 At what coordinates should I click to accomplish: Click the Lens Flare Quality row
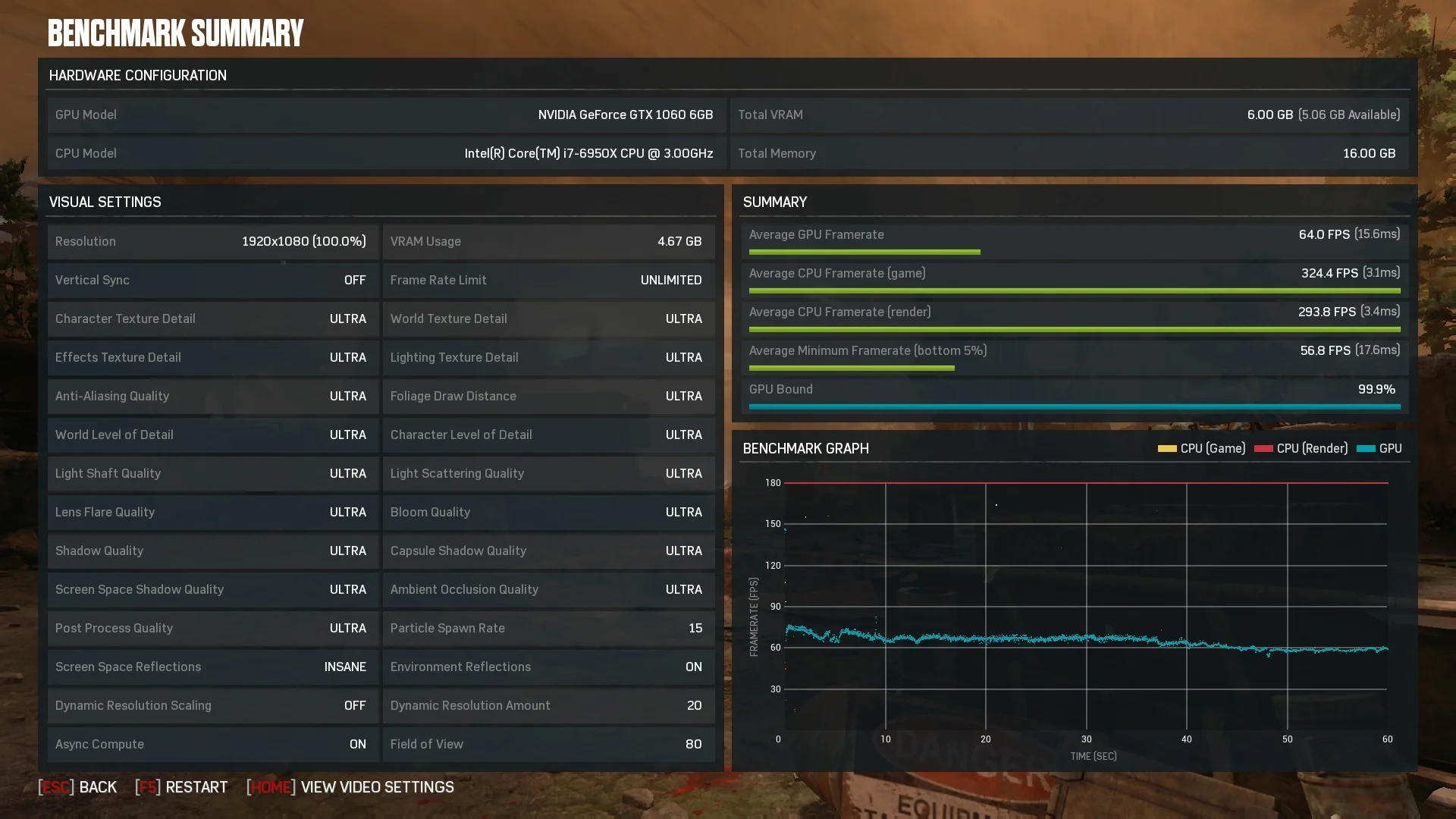(213, 512)
